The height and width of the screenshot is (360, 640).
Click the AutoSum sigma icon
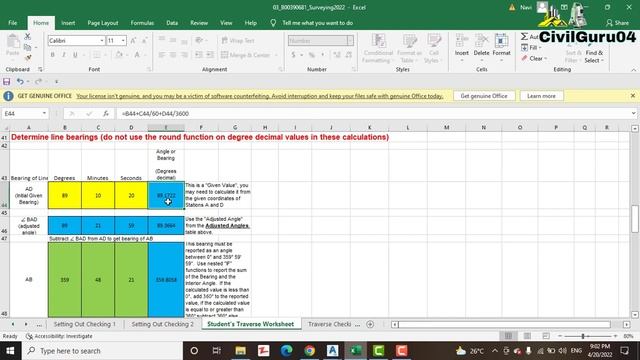(x=524, y=37)
